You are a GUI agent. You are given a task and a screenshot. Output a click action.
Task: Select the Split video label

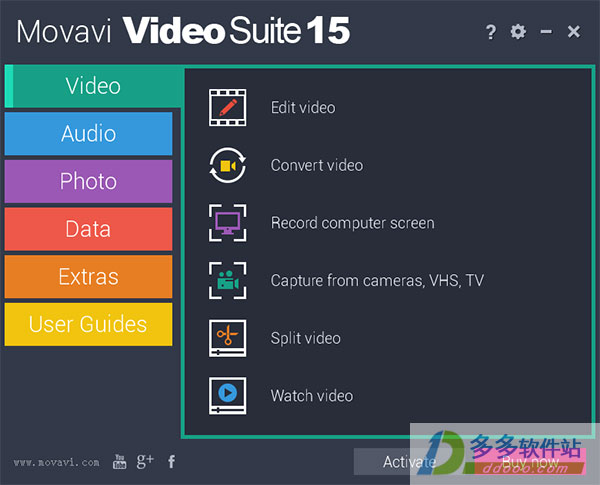(305, 338)
